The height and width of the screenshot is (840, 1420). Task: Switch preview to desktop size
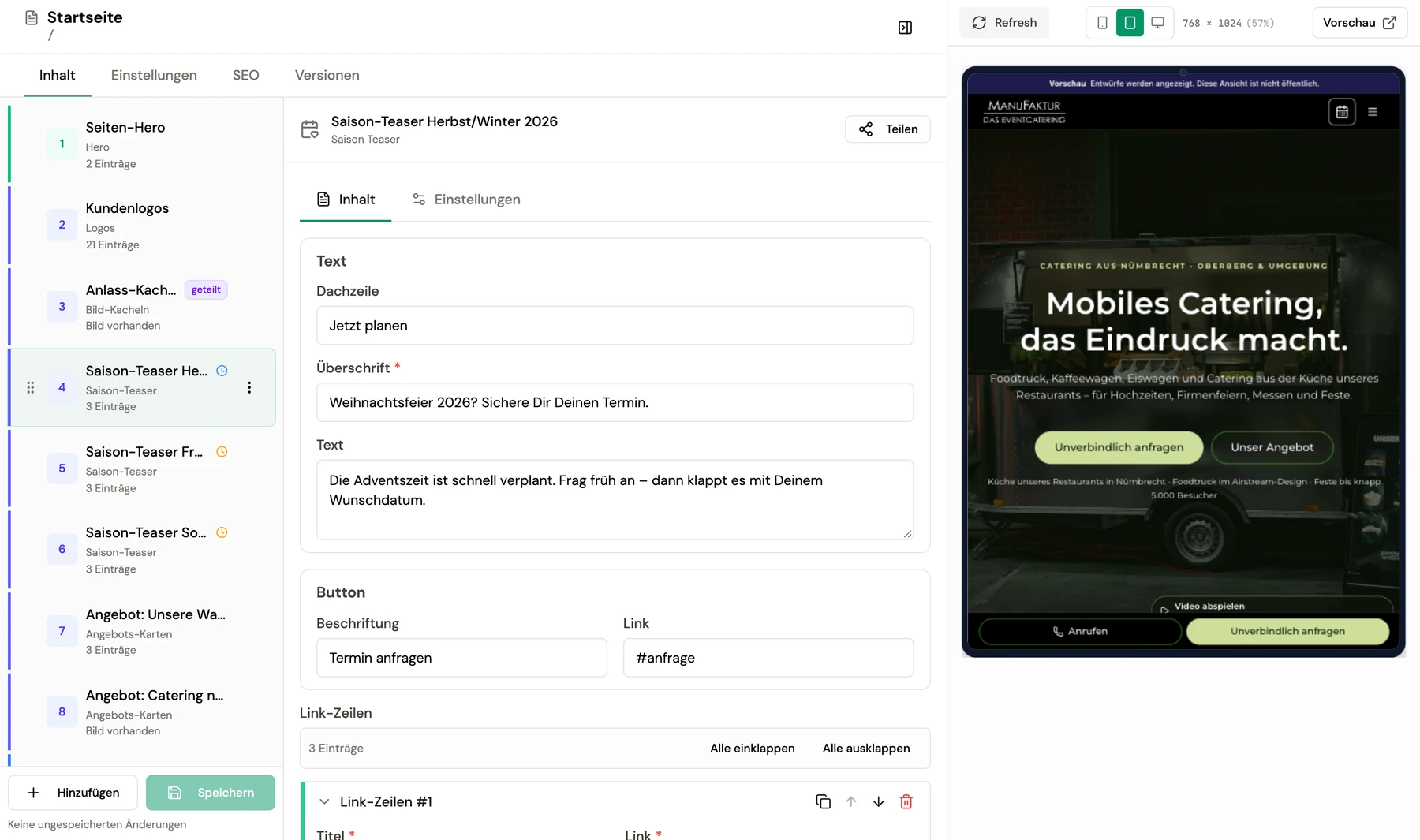click(1157, 23)
